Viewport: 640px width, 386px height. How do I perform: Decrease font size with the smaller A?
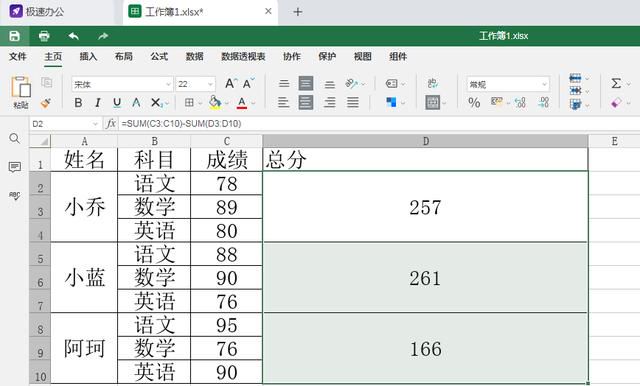[248, 83]
